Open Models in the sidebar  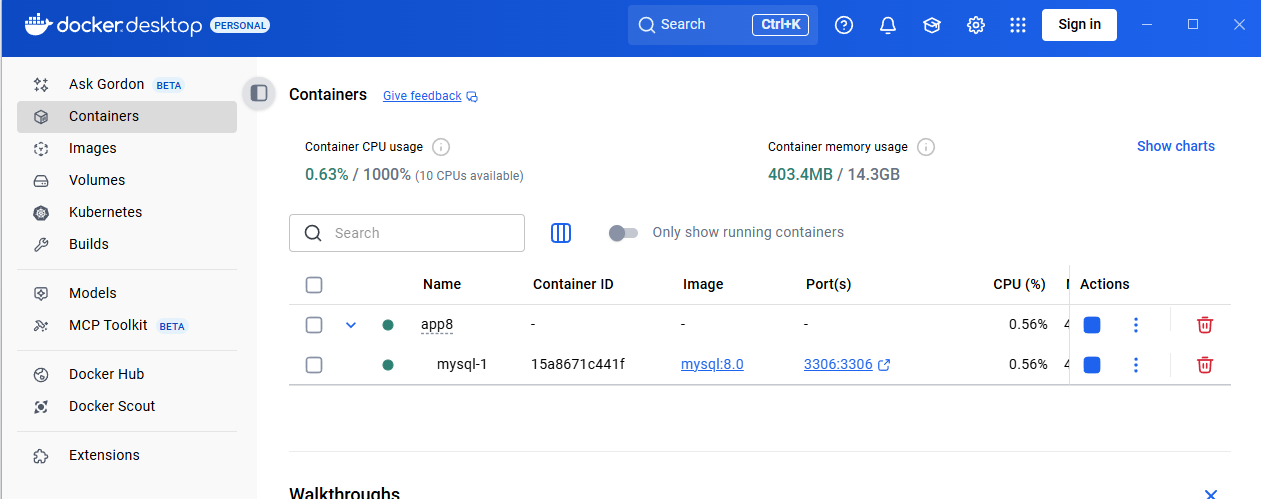point(127,293)
